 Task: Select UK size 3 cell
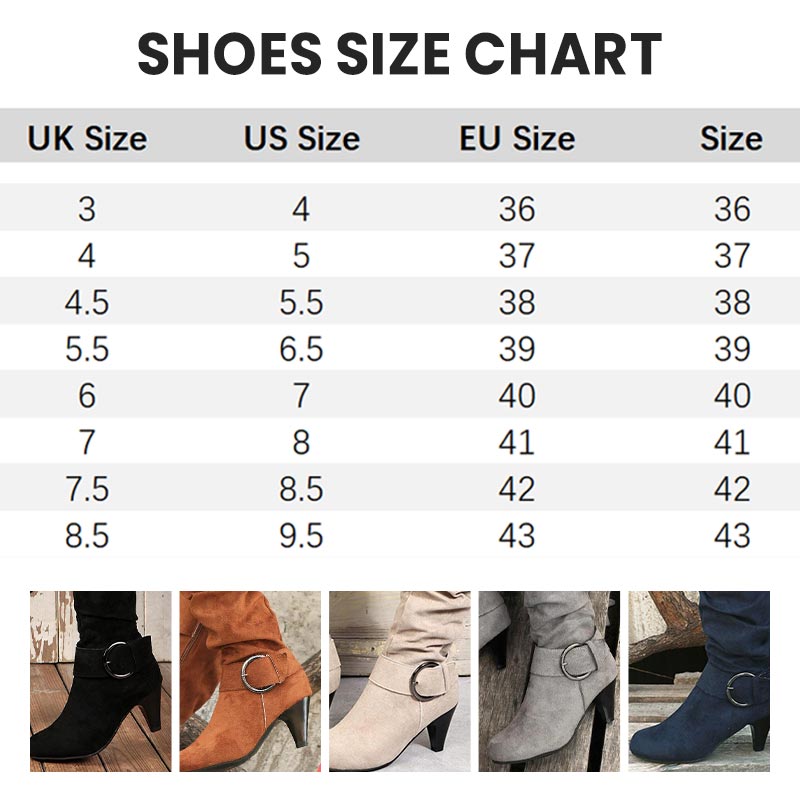[x=87, y=209]
